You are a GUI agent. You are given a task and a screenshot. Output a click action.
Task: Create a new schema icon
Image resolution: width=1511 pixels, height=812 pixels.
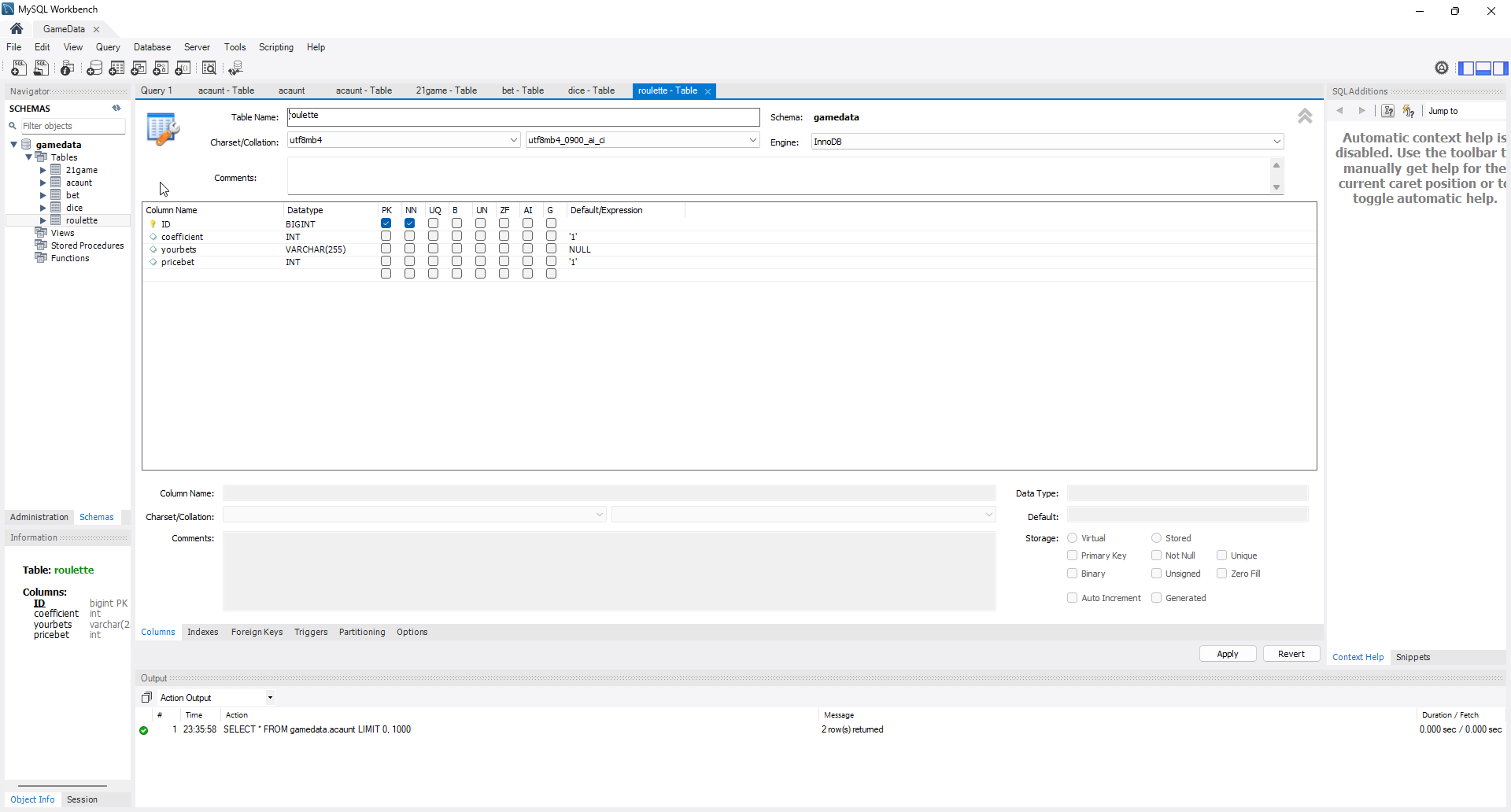click(94, 68)
